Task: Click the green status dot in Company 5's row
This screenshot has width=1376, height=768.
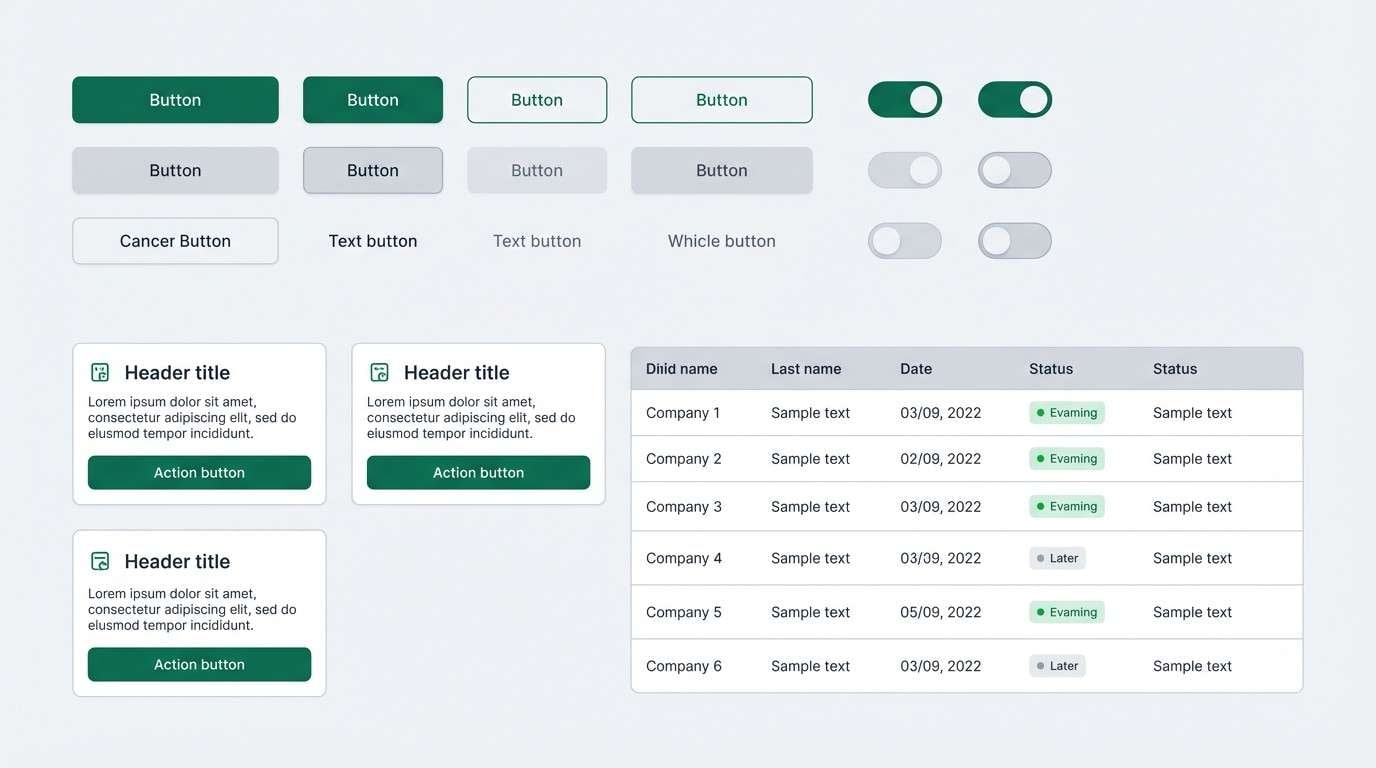Action: tap(1043, 611)
